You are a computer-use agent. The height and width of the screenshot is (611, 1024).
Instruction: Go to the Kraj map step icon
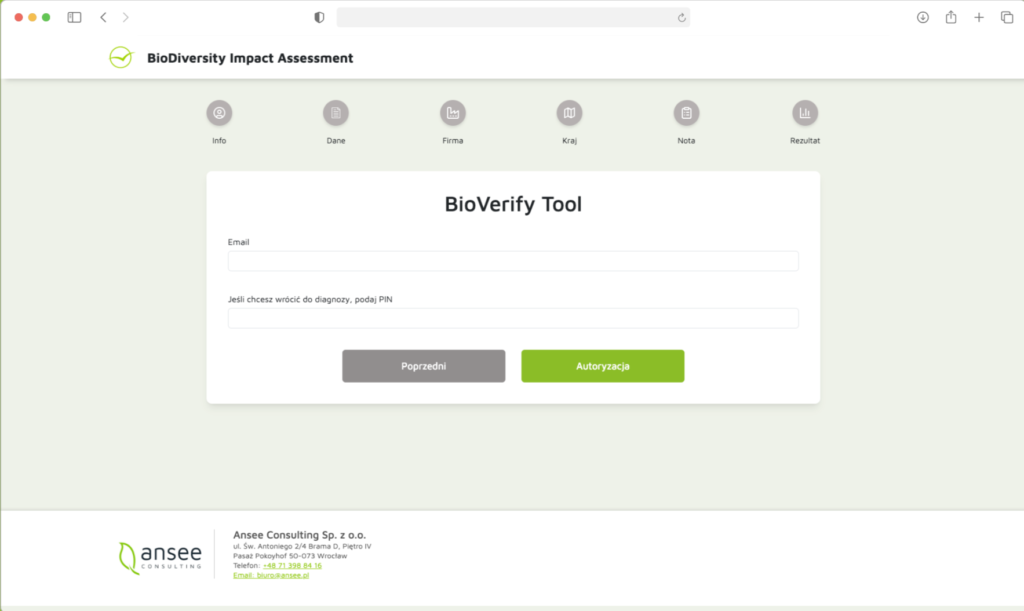pyautogui.click(x=569, y=113)
